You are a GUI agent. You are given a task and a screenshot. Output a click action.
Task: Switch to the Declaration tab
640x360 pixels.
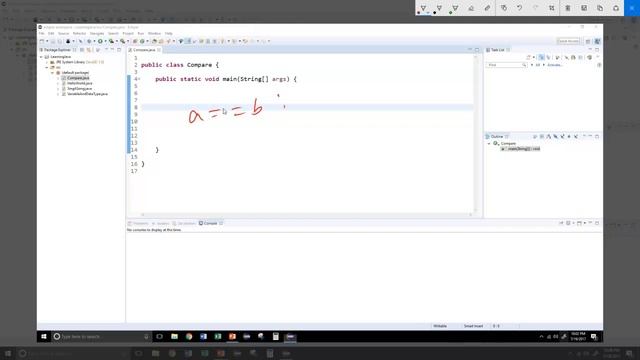pos(184,223)
